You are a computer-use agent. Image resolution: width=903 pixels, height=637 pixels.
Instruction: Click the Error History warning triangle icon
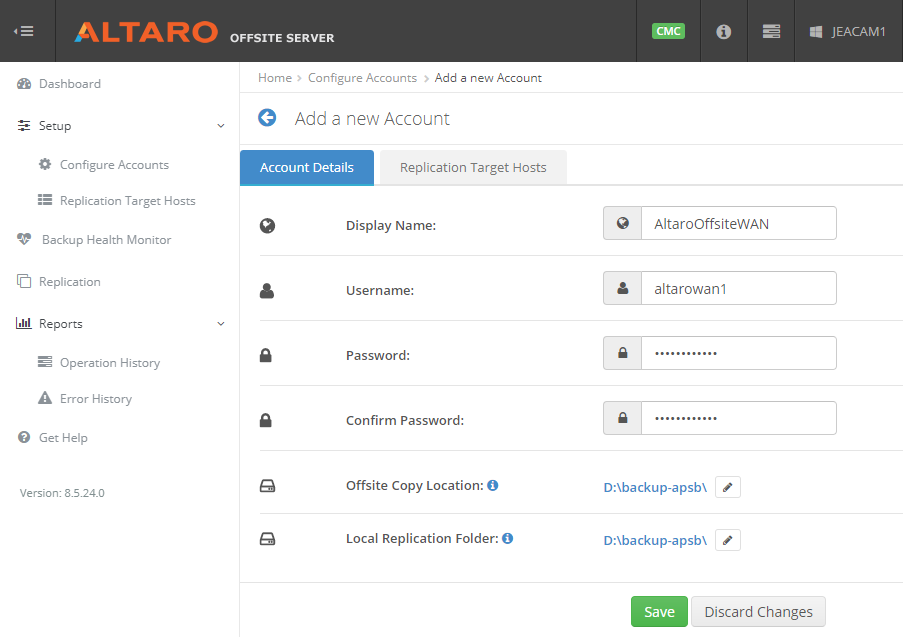[x=45, y=397]
